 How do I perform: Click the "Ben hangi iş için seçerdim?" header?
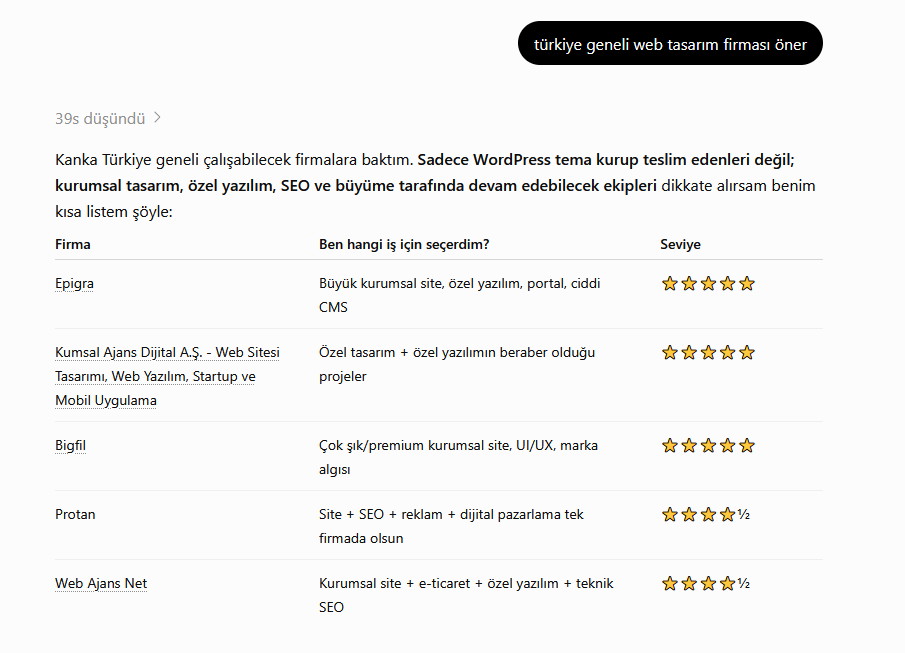click(404, 244)
